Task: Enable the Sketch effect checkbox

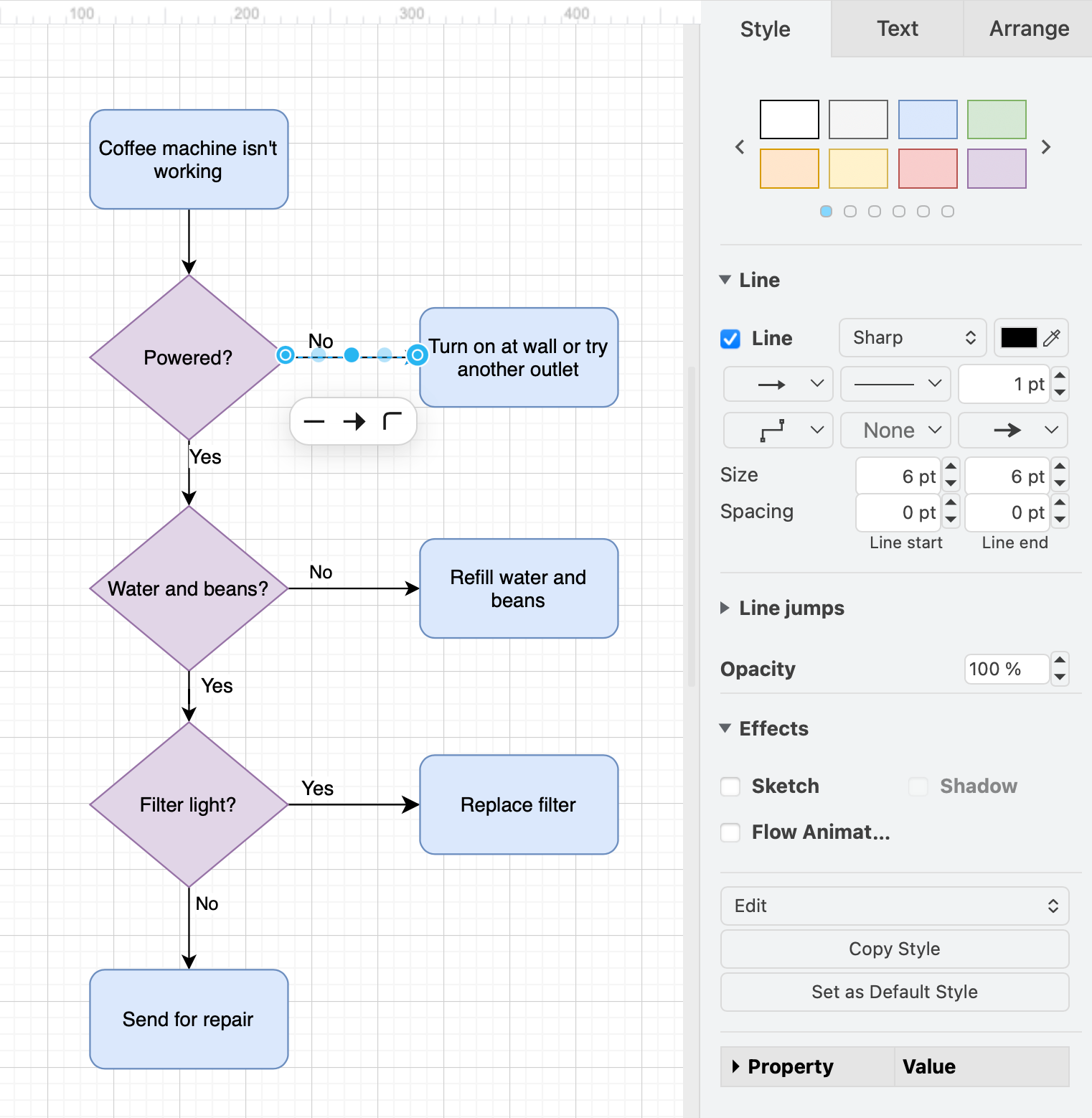Action: (x=730, y=786)
